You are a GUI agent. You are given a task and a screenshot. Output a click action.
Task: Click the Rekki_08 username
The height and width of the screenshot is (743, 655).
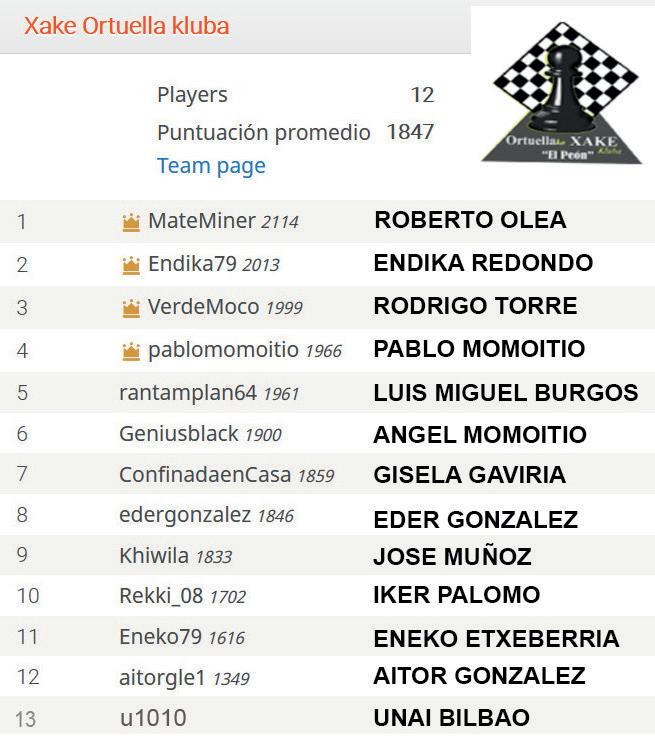(161, 596)
